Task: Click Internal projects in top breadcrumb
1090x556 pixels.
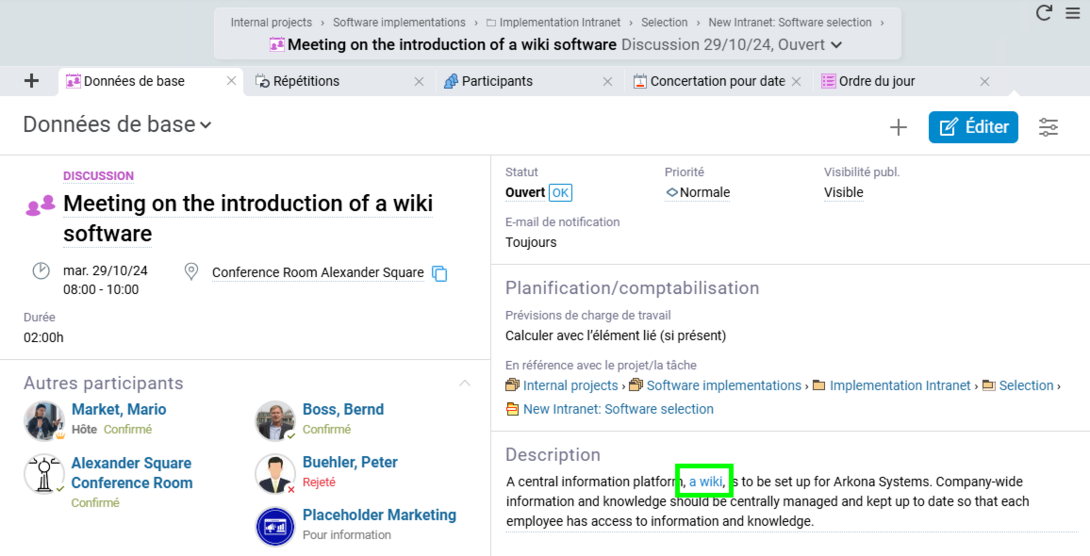Action: (x=271, y=22)
